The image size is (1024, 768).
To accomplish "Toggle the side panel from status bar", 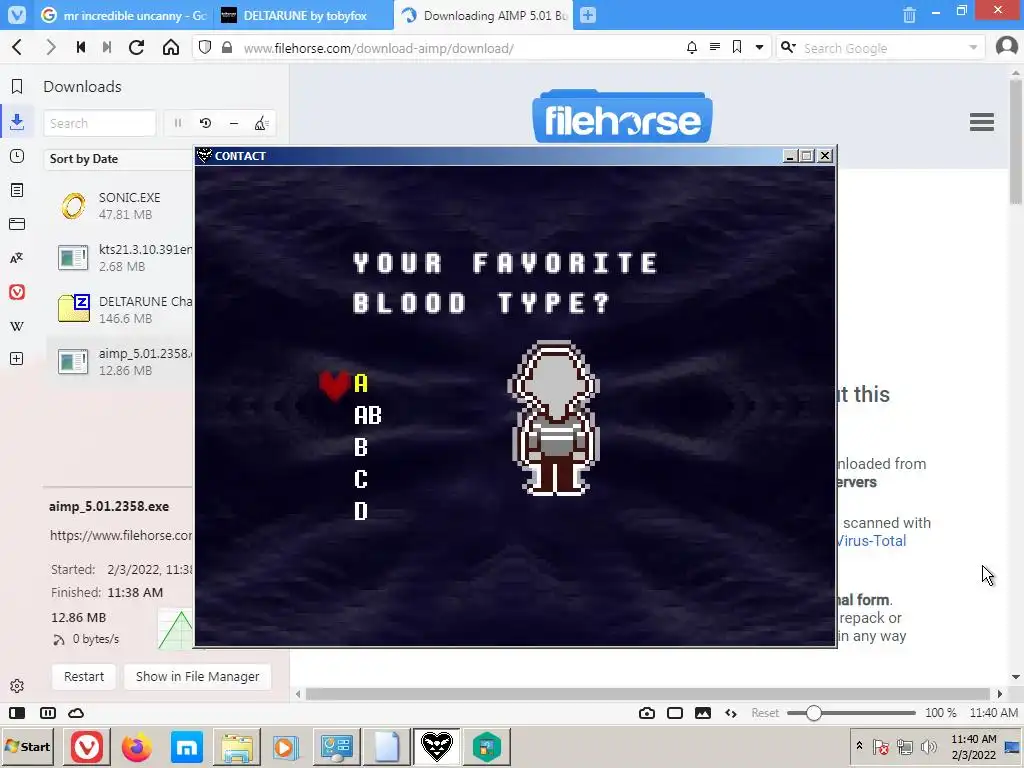I will point(17,712).
